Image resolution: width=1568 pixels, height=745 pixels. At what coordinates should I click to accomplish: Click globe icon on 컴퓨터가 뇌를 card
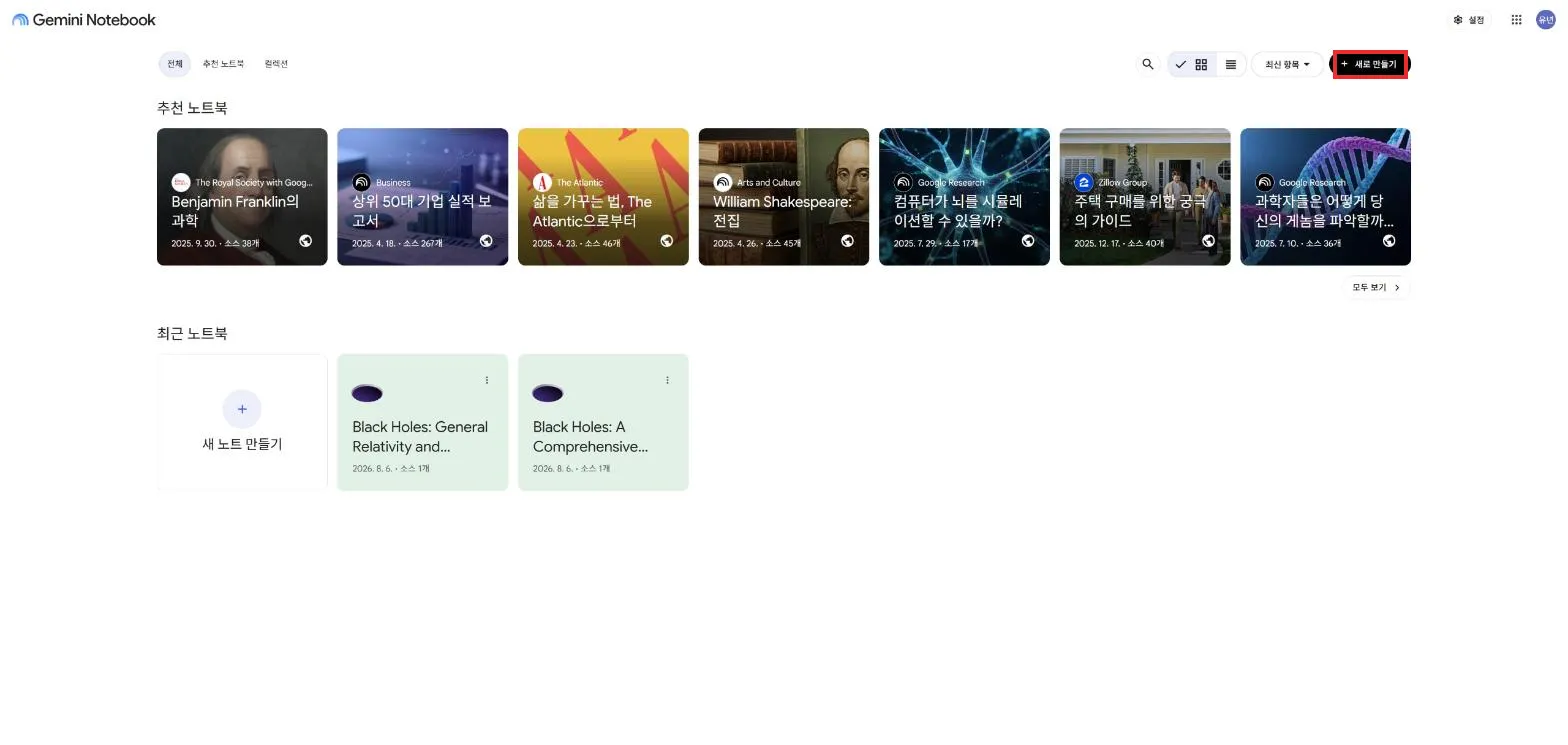tap(1028, 241)
